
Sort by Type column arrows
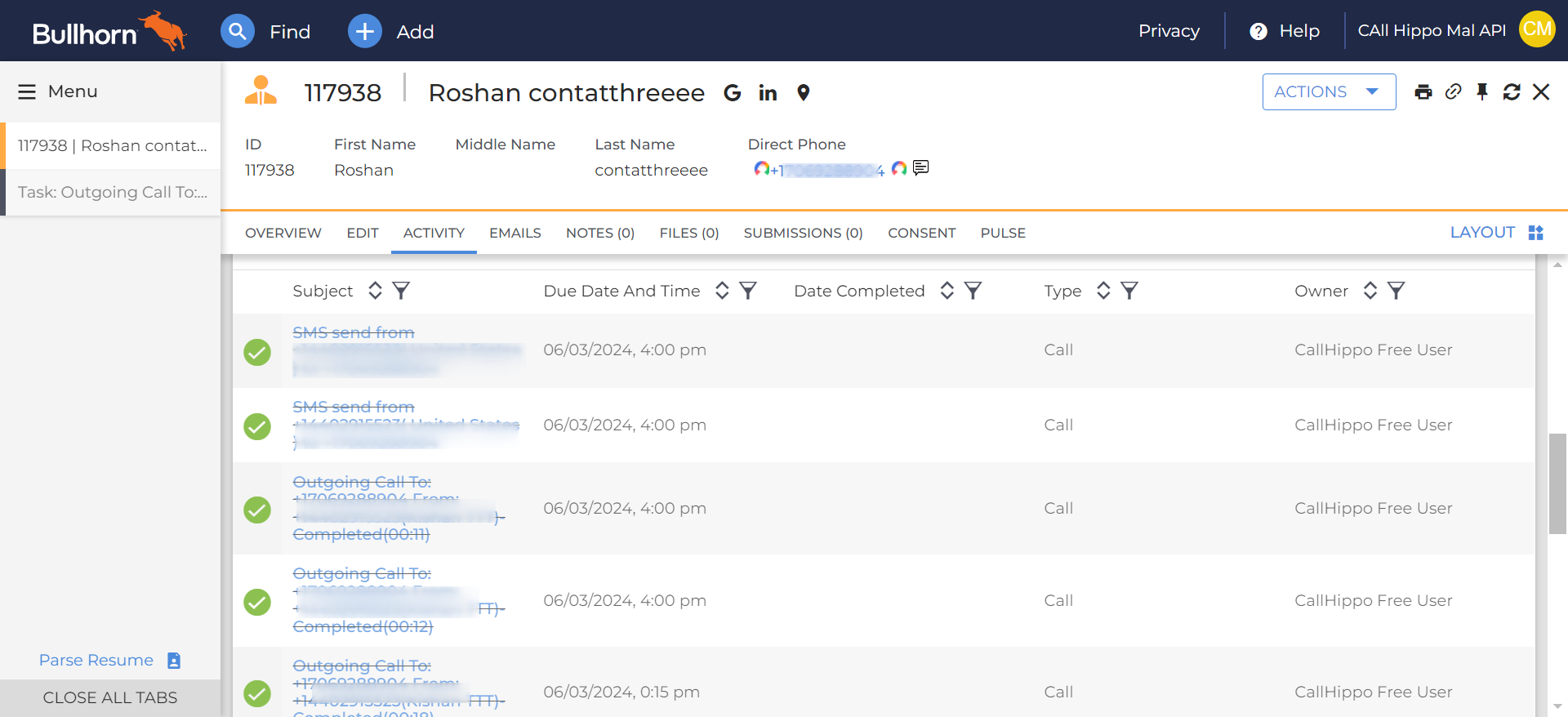[x=1103, y=291]
